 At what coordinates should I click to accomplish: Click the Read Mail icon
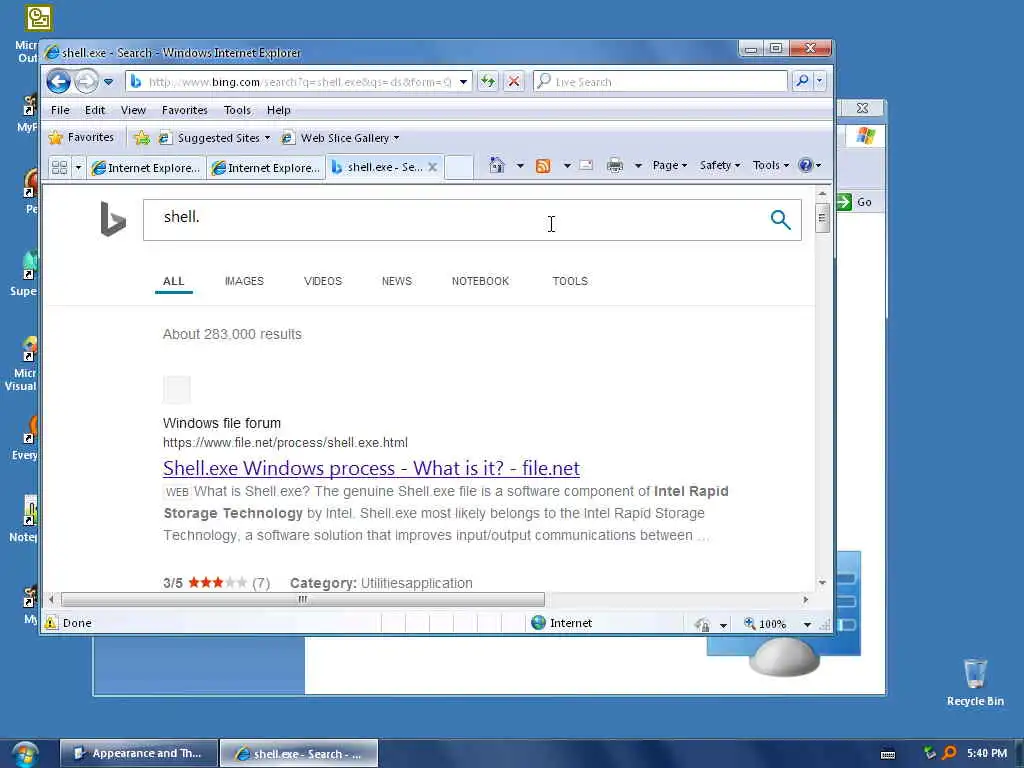(x=586, y=165)
